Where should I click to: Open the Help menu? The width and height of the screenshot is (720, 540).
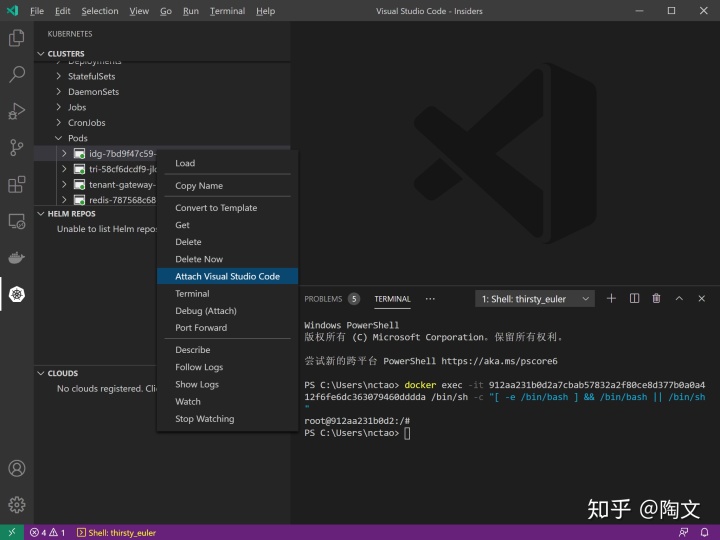pyautogui.click(x=265, y=11)
